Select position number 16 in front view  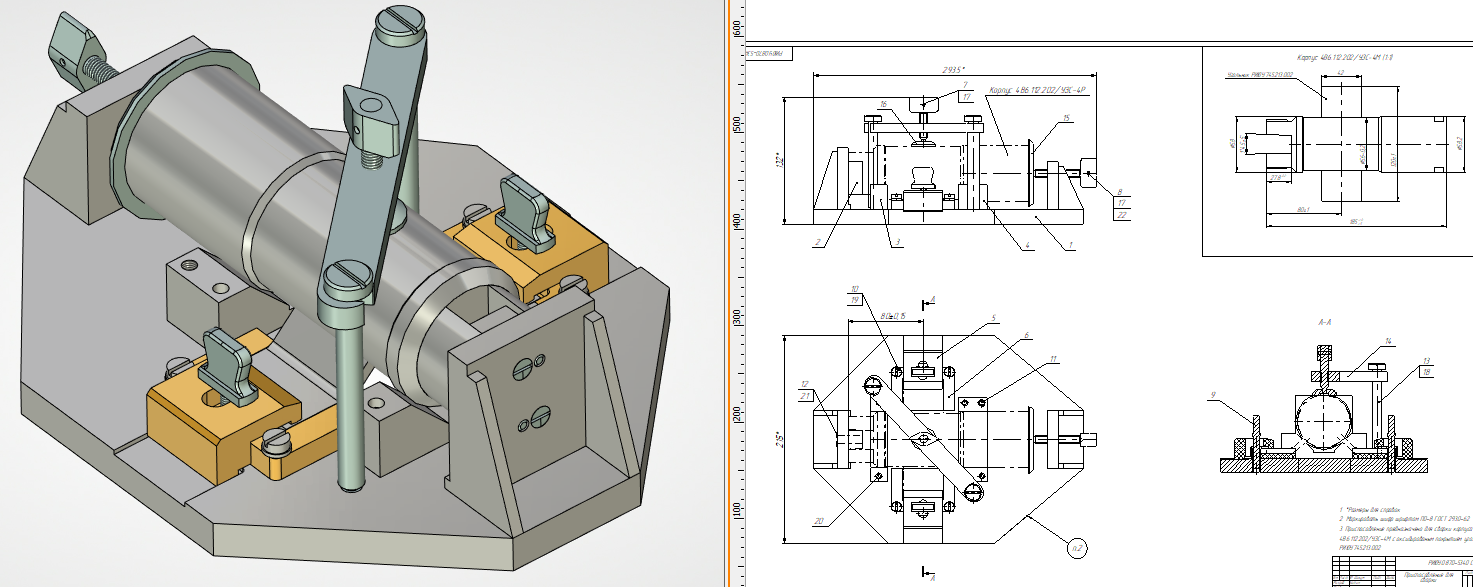[883, 104]
